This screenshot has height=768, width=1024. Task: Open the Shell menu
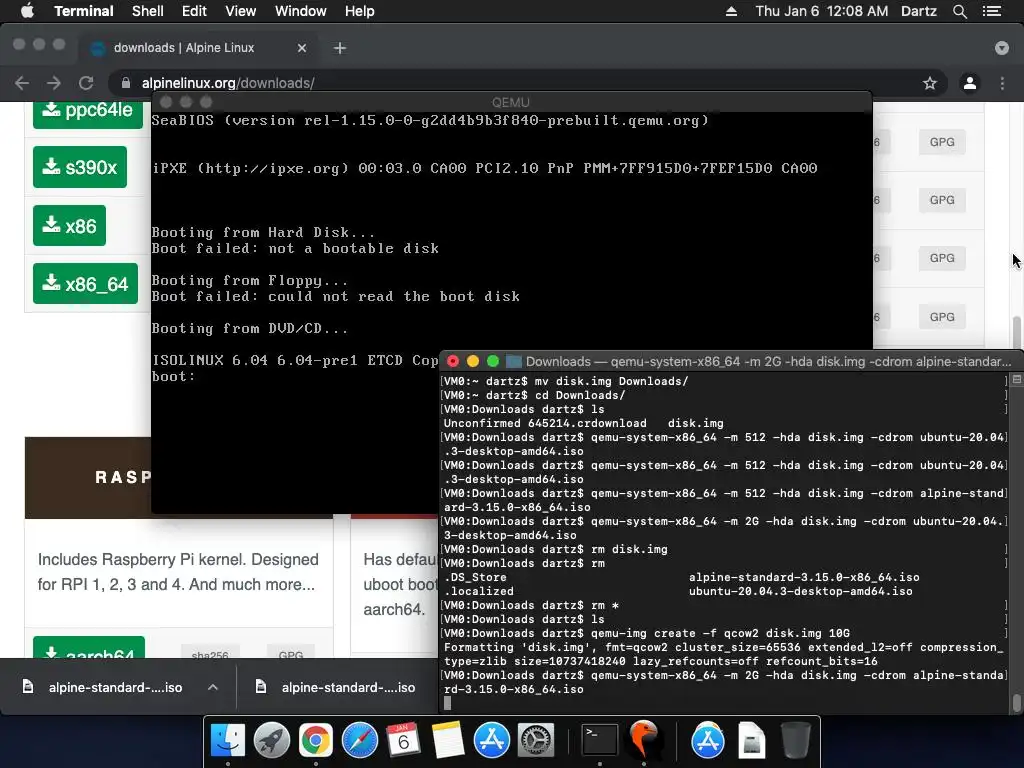click(148, 11)
